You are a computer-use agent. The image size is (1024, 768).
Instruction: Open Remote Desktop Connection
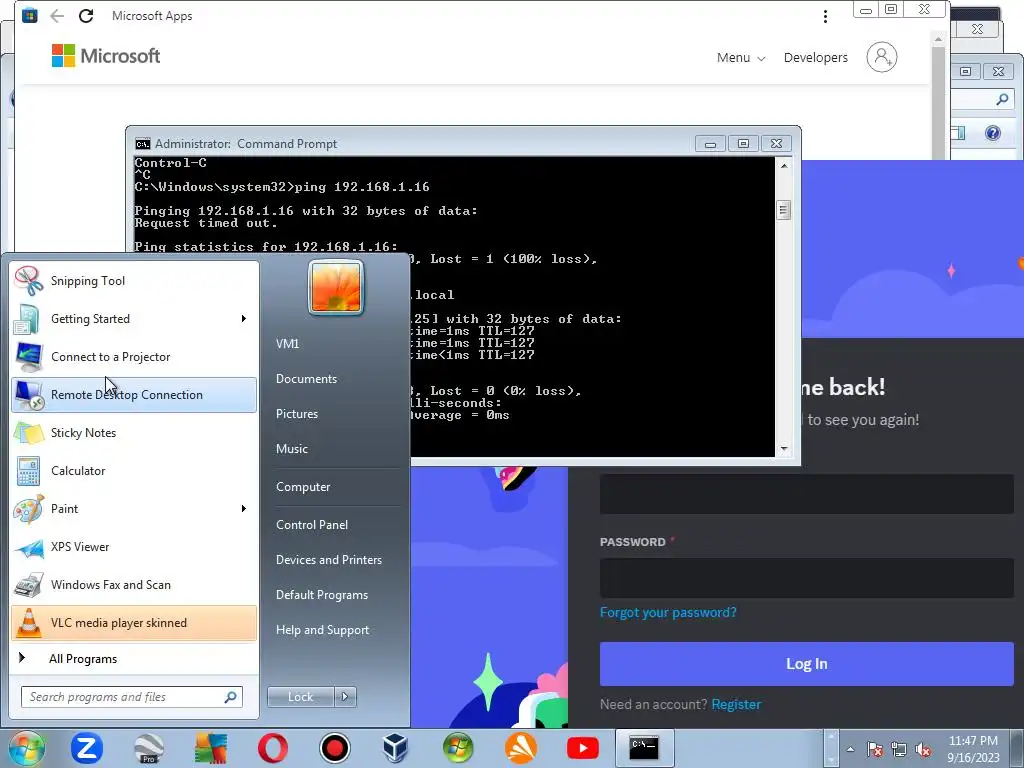click(x=134, y=394)
